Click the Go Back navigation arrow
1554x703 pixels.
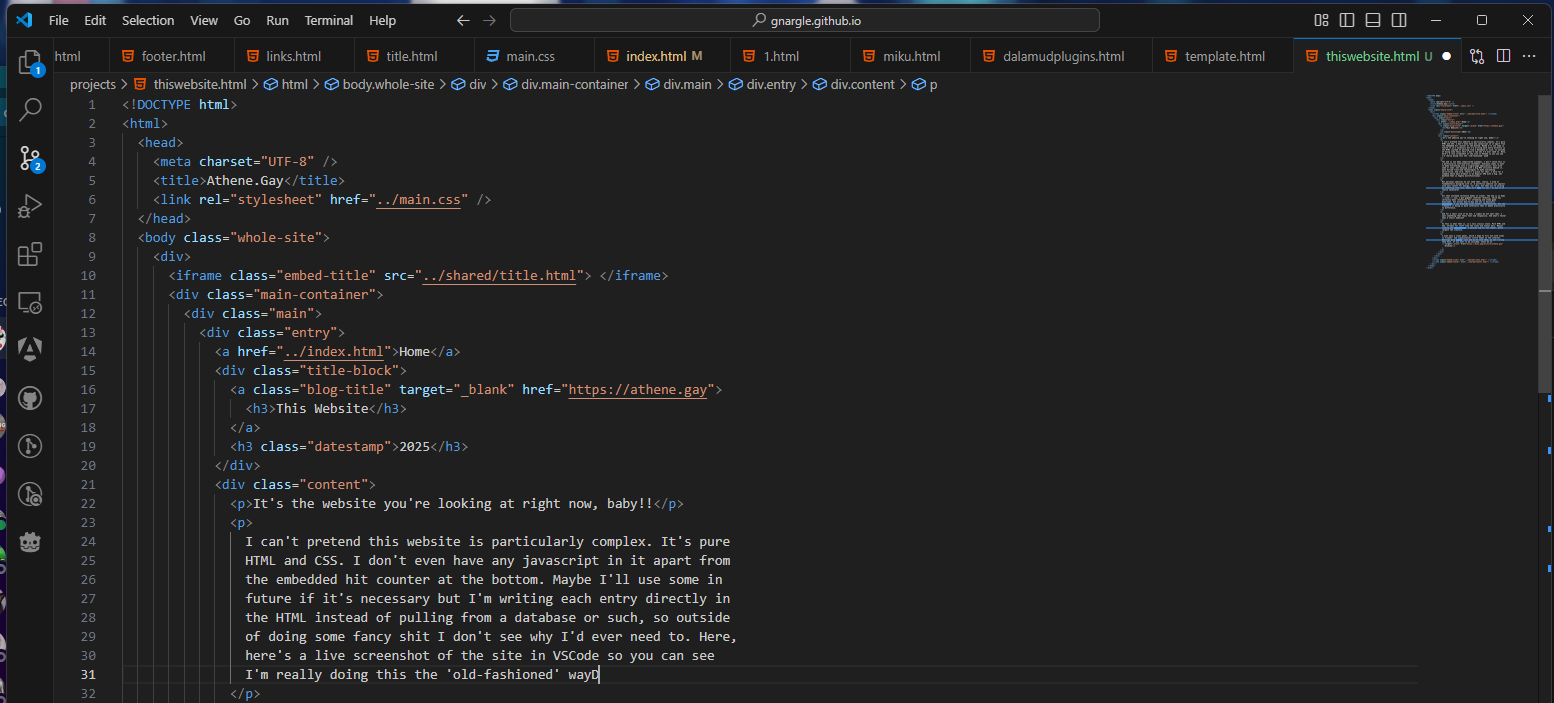coord(462,20)
